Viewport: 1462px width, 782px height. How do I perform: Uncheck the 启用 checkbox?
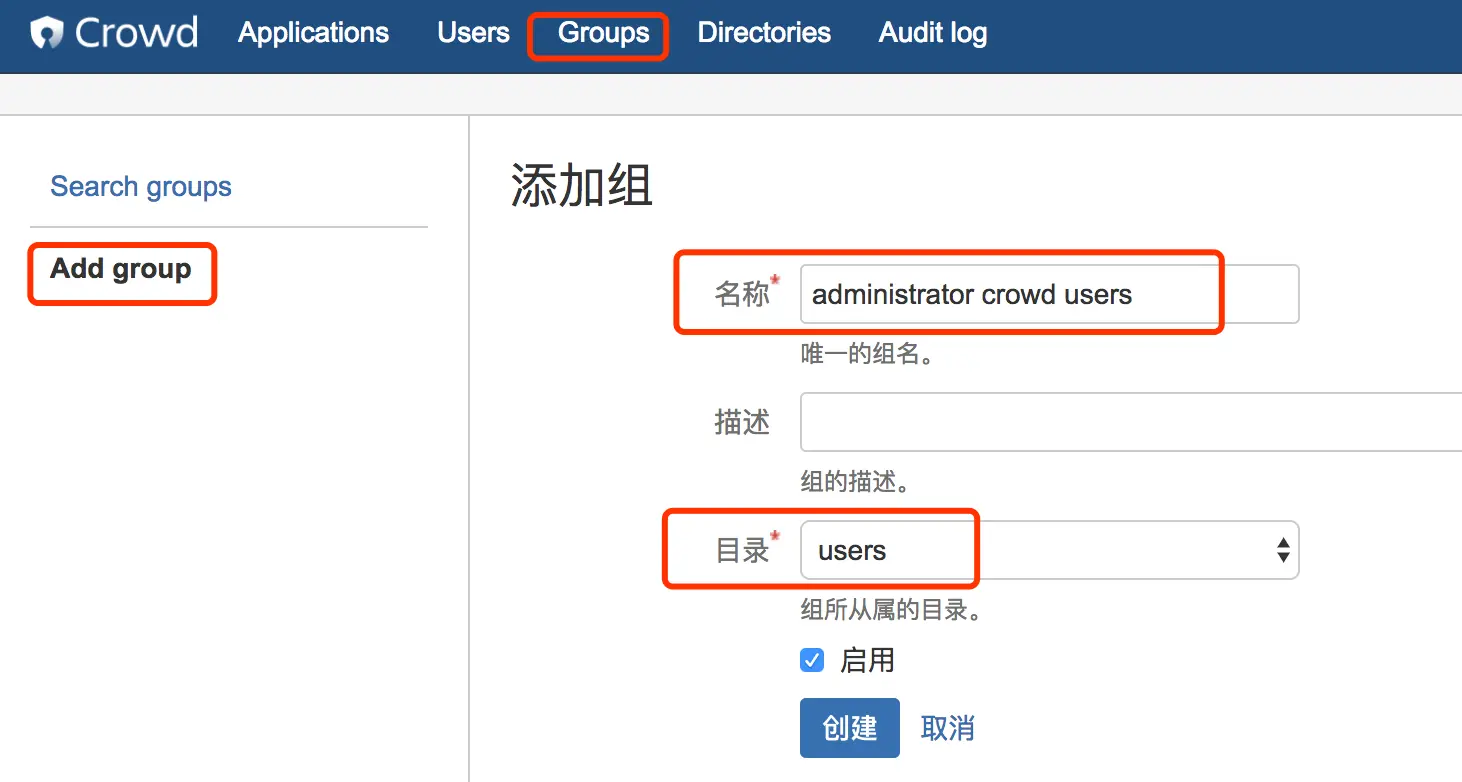tap(812, 661)
